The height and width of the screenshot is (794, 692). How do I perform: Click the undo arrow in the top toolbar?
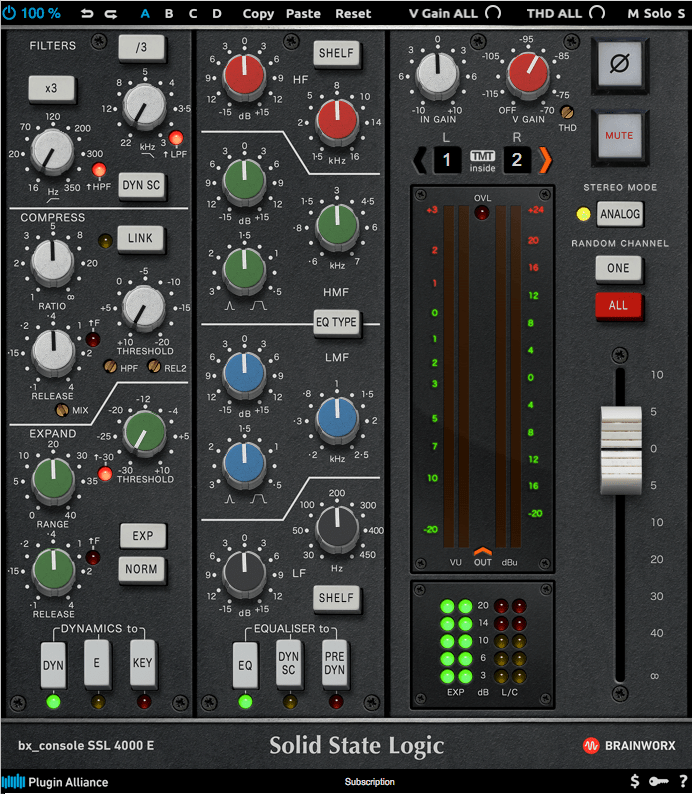pos(87,14)
